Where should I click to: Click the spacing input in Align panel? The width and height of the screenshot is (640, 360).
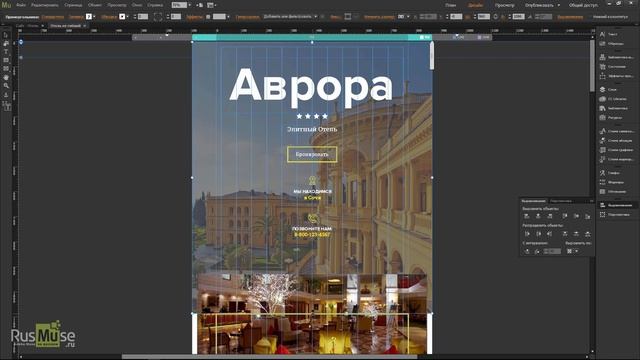552,251
